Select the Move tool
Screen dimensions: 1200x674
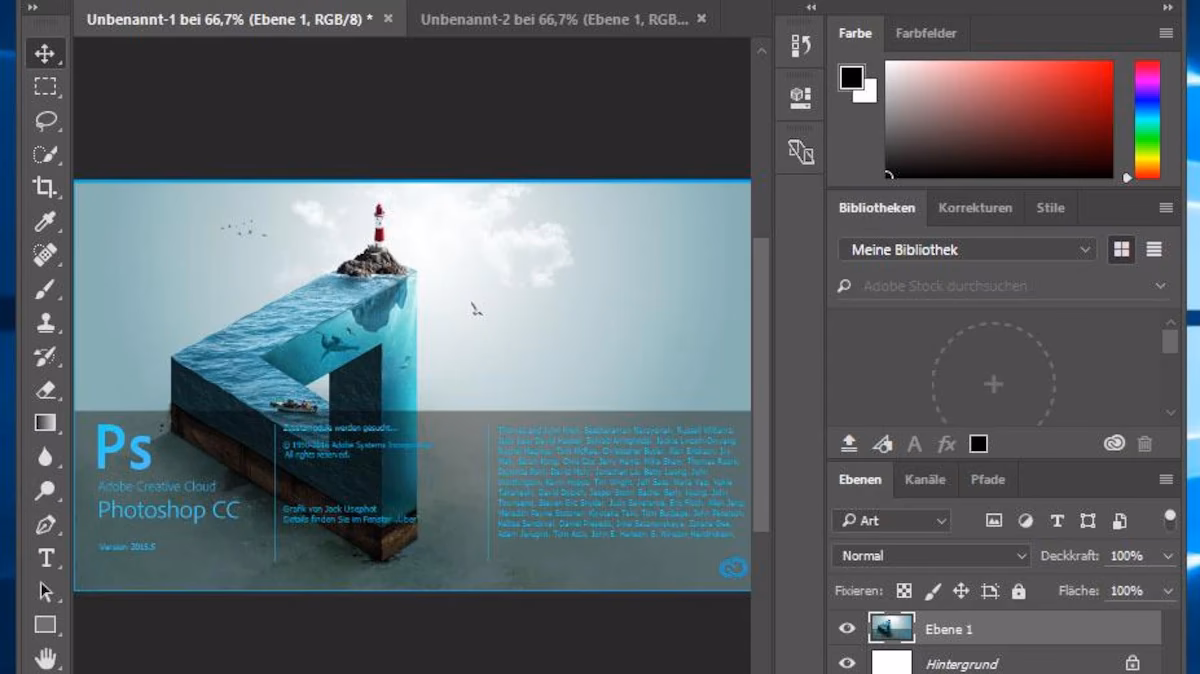[46, 52]
